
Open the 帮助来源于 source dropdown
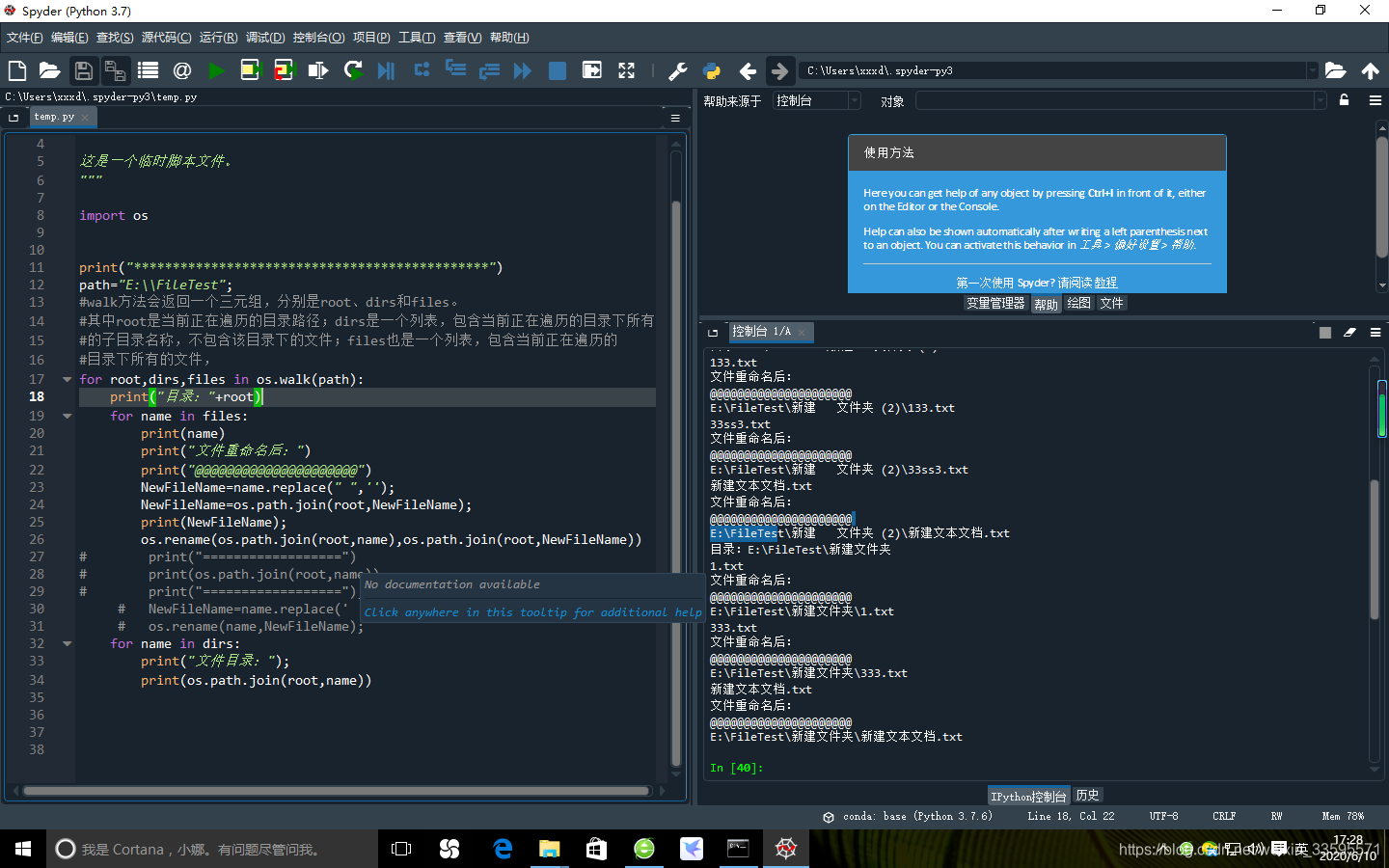855,100
